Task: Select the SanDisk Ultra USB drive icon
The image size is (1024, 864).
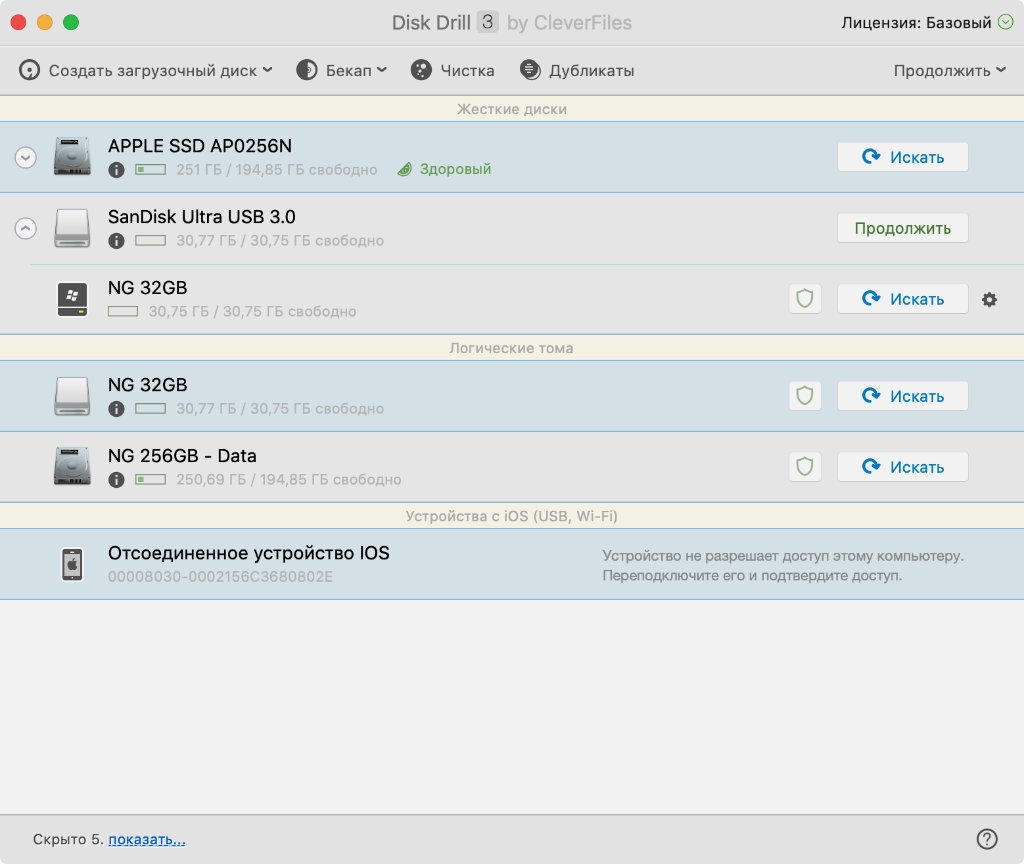Action: point(72,228)
